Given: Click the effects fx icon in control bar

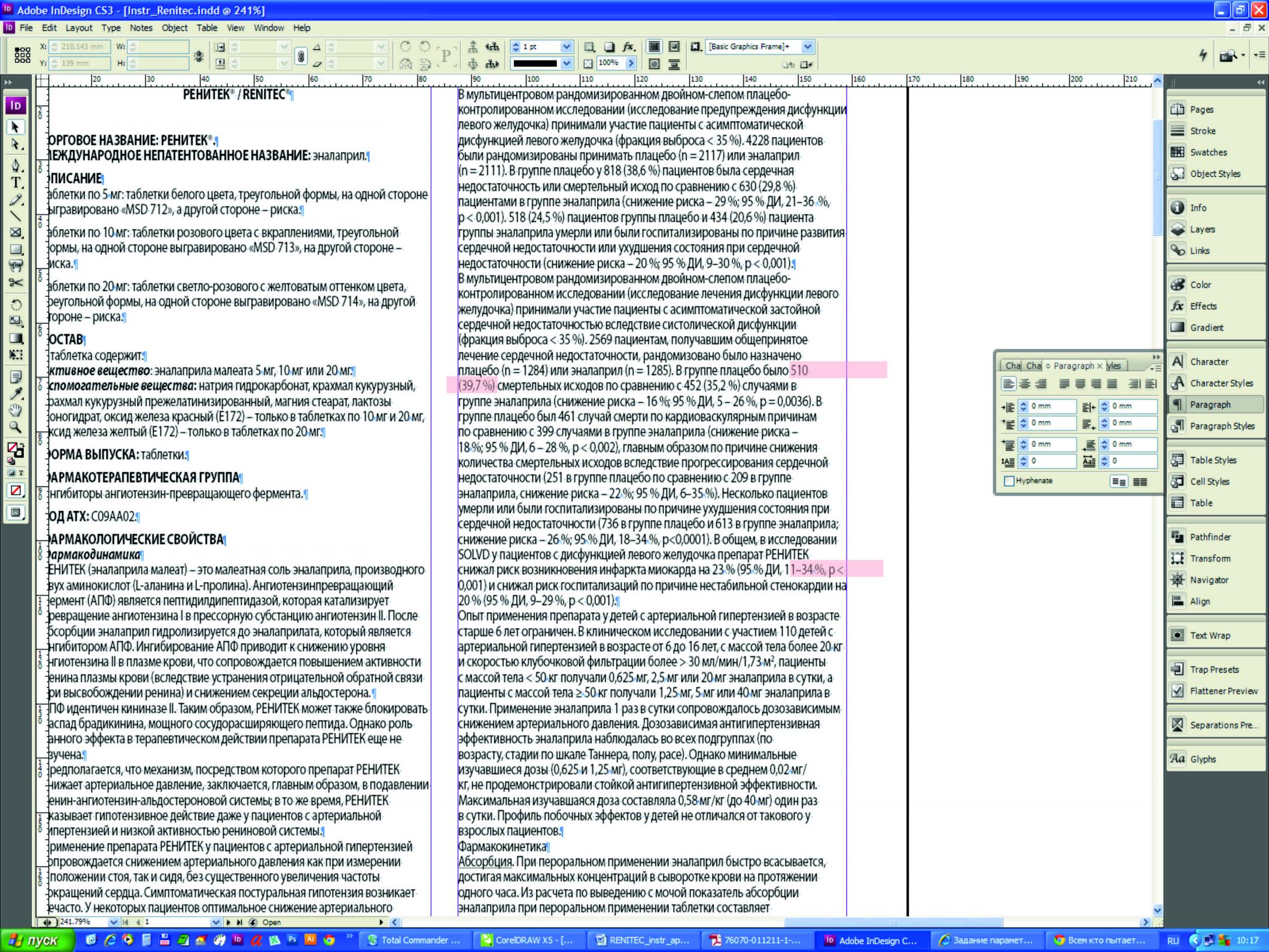Looking at the screenshot, I should click(628, 47).
